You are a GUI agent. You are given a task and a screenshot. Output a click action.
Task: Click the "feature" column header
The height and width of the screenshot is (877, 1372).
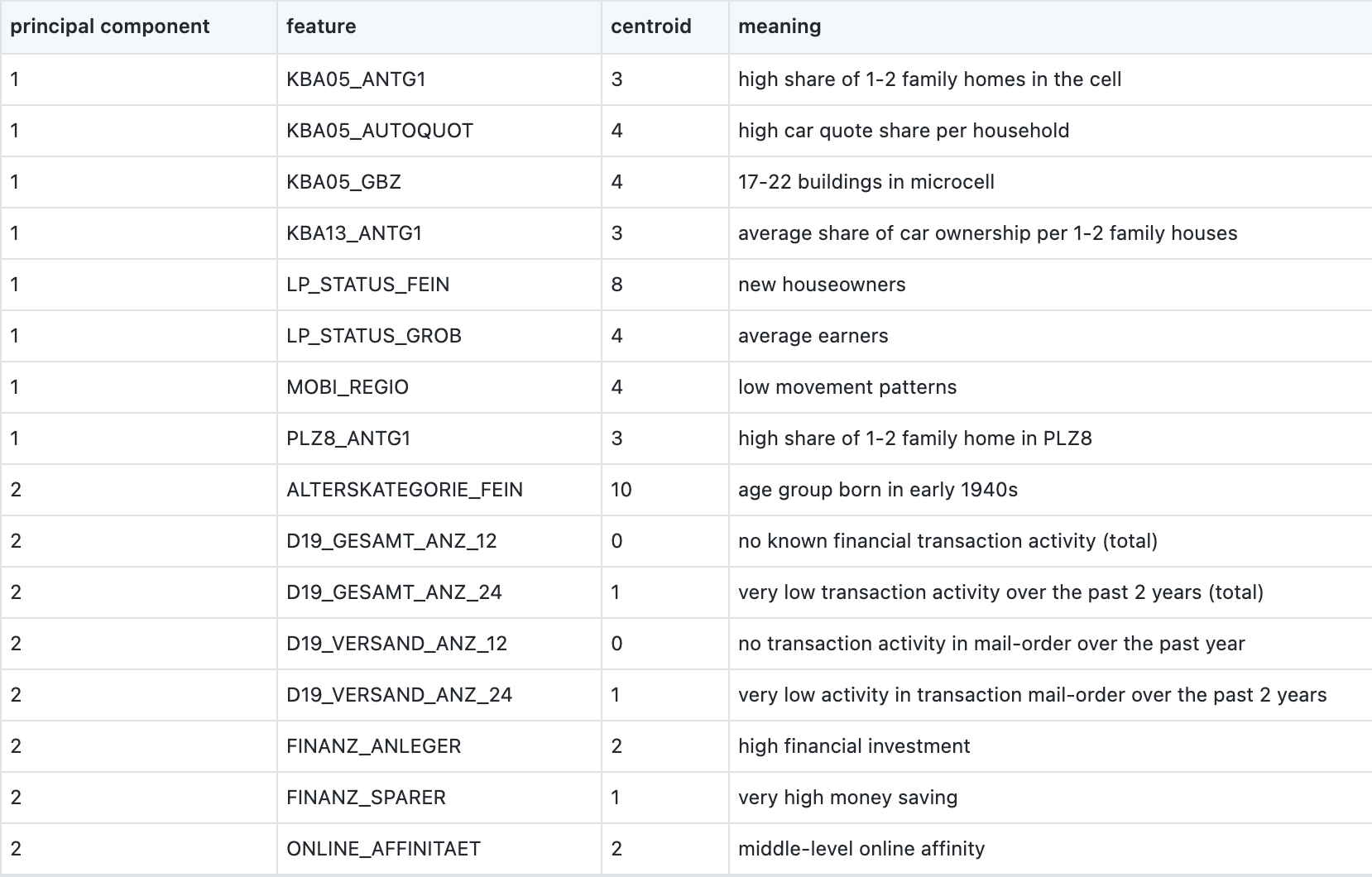pyautogui.click(x=321, y=26)
